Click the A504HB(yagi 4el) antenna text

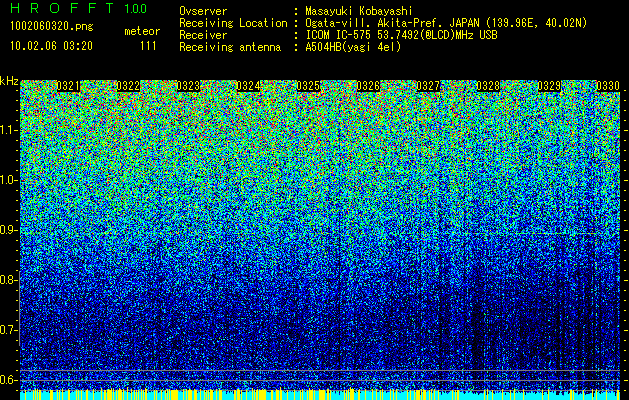tap(353, 47)
